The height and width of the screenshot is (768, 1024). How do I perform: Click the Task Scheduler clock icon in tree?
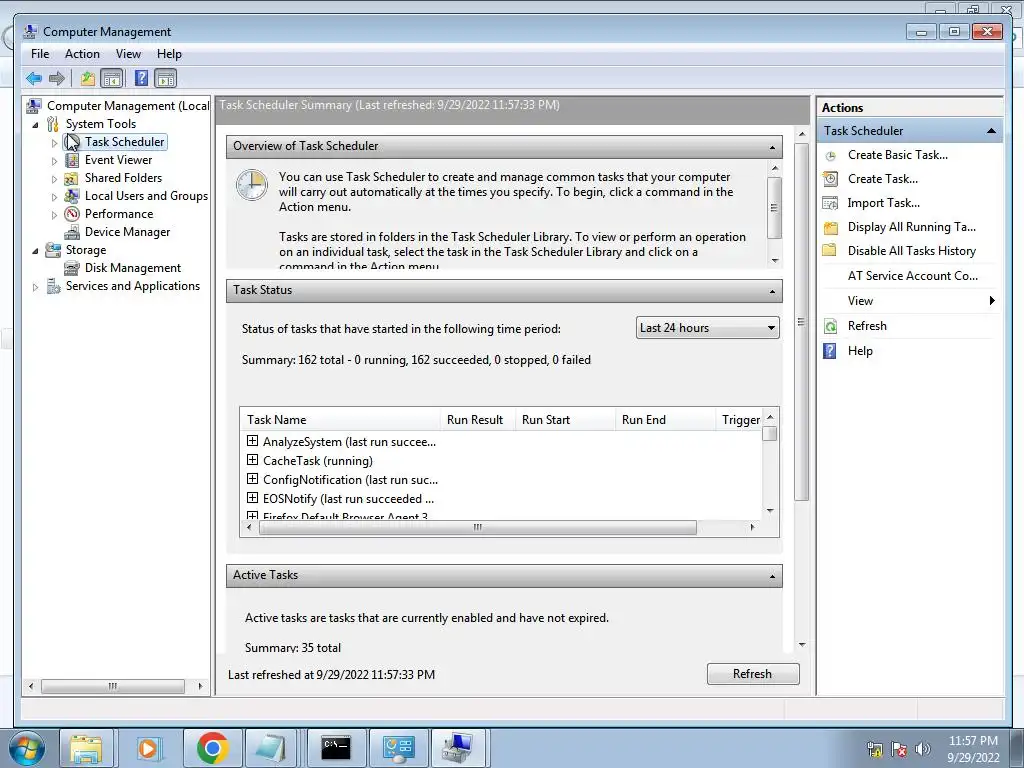coord(72,142)
